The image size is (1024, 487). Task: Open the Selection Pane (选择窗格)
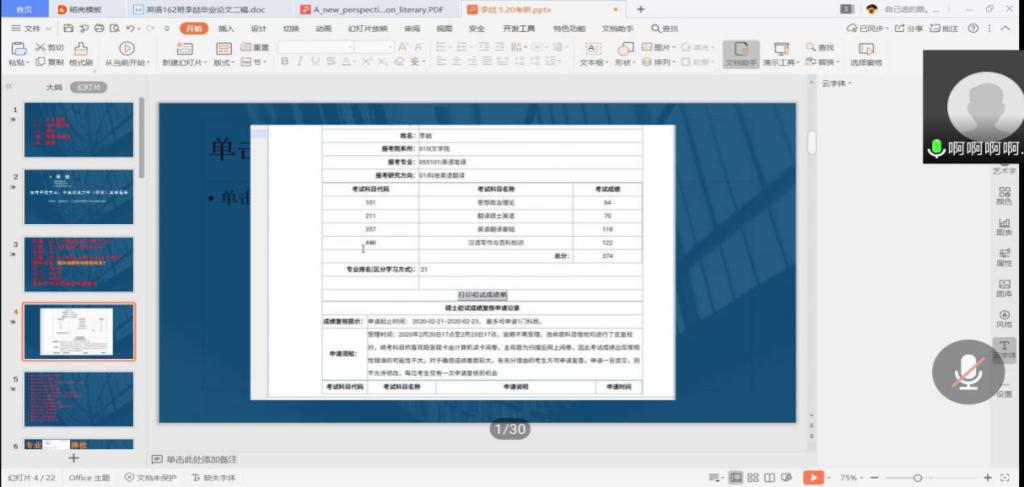[866, 52]
